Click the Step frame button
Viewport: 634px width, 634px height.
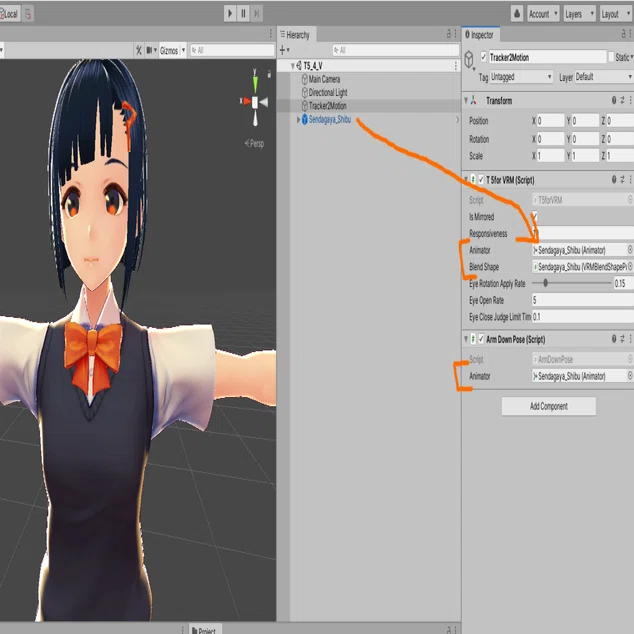[x=256, y=13]
